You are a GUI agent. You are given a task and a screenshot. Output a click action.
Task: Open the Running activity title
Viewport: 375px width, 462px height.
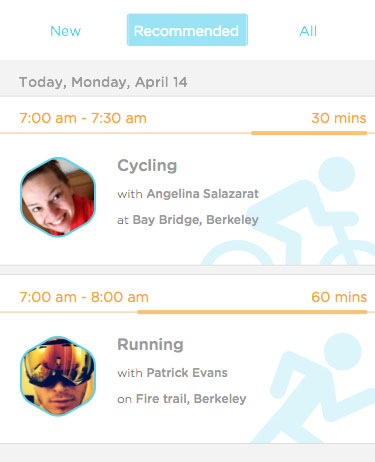(x=150, y=344)
